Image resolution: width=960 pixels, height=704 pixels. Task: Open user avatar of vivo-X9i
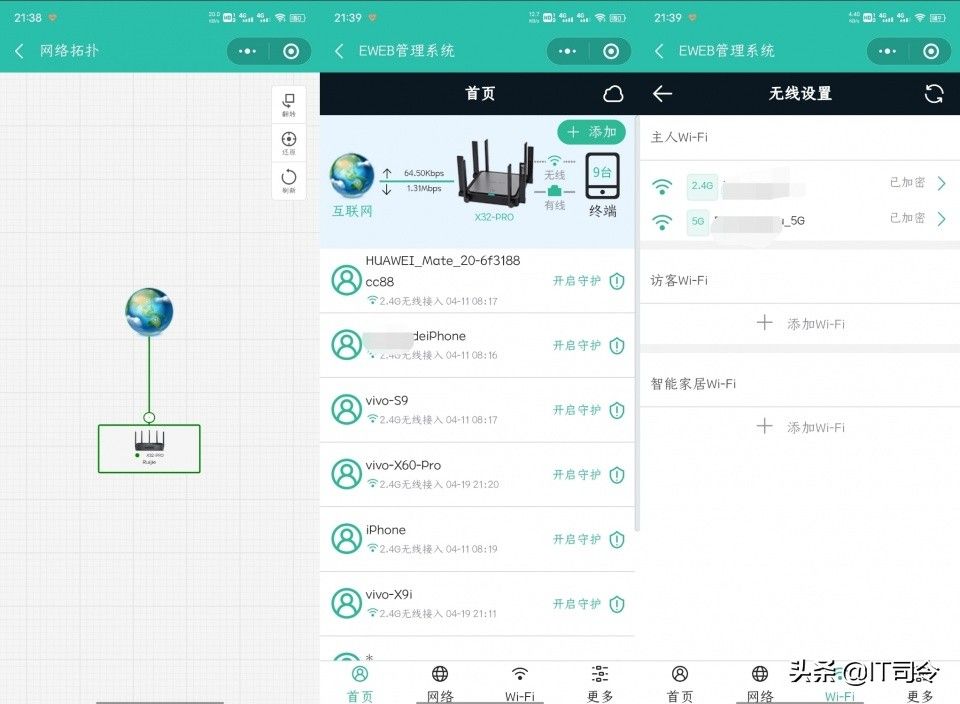[x=347, y=603]
